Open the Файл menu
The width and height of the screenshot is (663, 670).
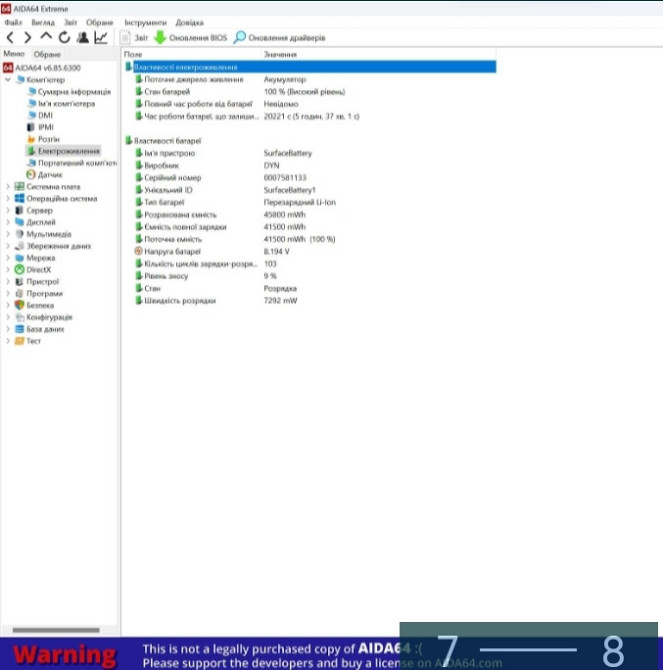11,21
